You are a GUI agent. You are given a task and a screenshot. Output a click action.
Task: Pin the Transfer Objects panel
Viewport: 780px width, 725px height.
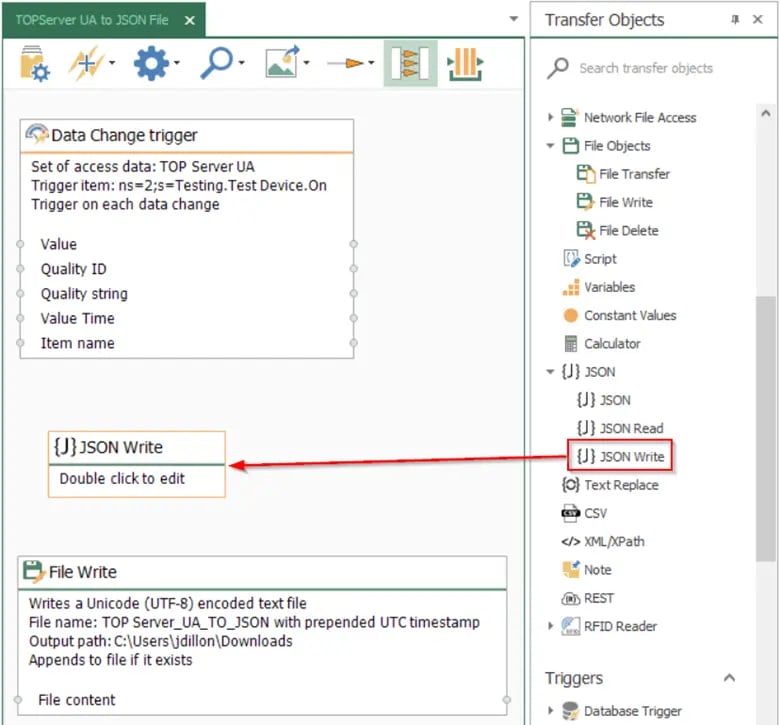[736, 20]
